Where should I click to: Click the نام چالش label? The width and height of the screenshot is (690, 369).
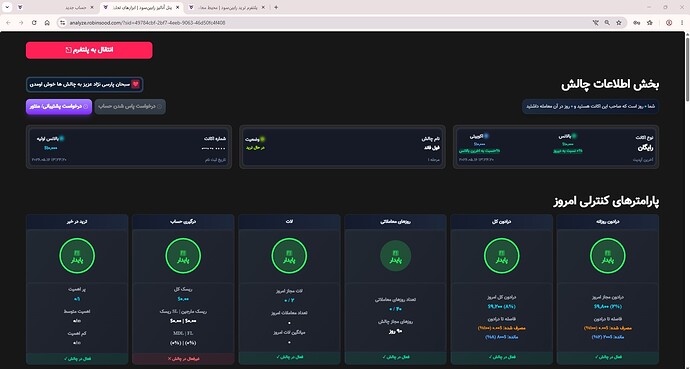(431, 139)
